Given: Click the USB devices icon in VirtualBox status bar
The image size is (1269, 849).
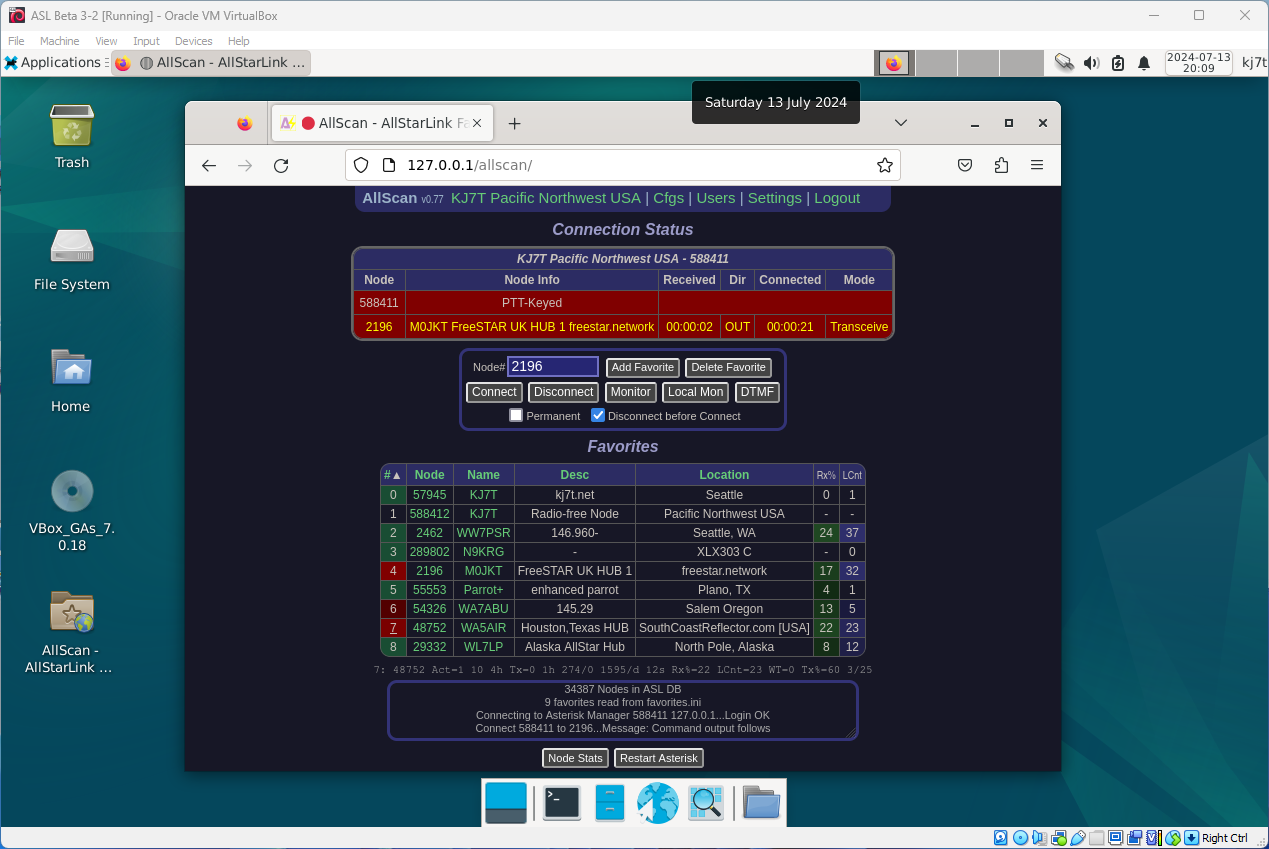Looking at the screenshot, I should tap(1078, 837).
